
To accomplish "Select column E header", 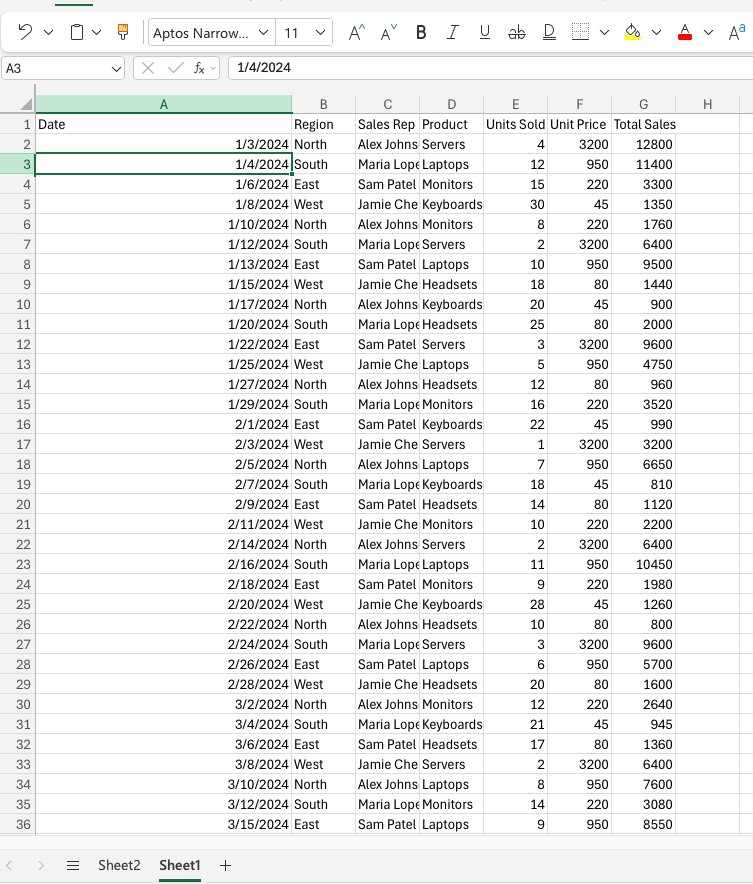I will (x=515, y=104).
